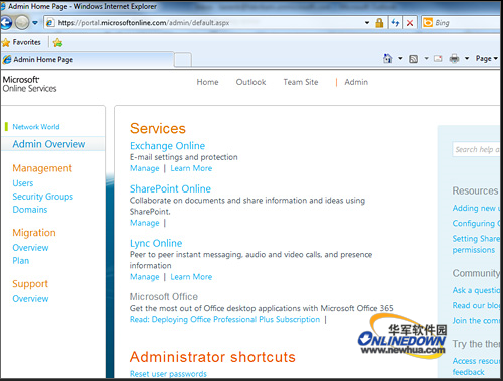503x381 pixels.
Task: Open the Adding new users resource link
Action: pos(477,208)
